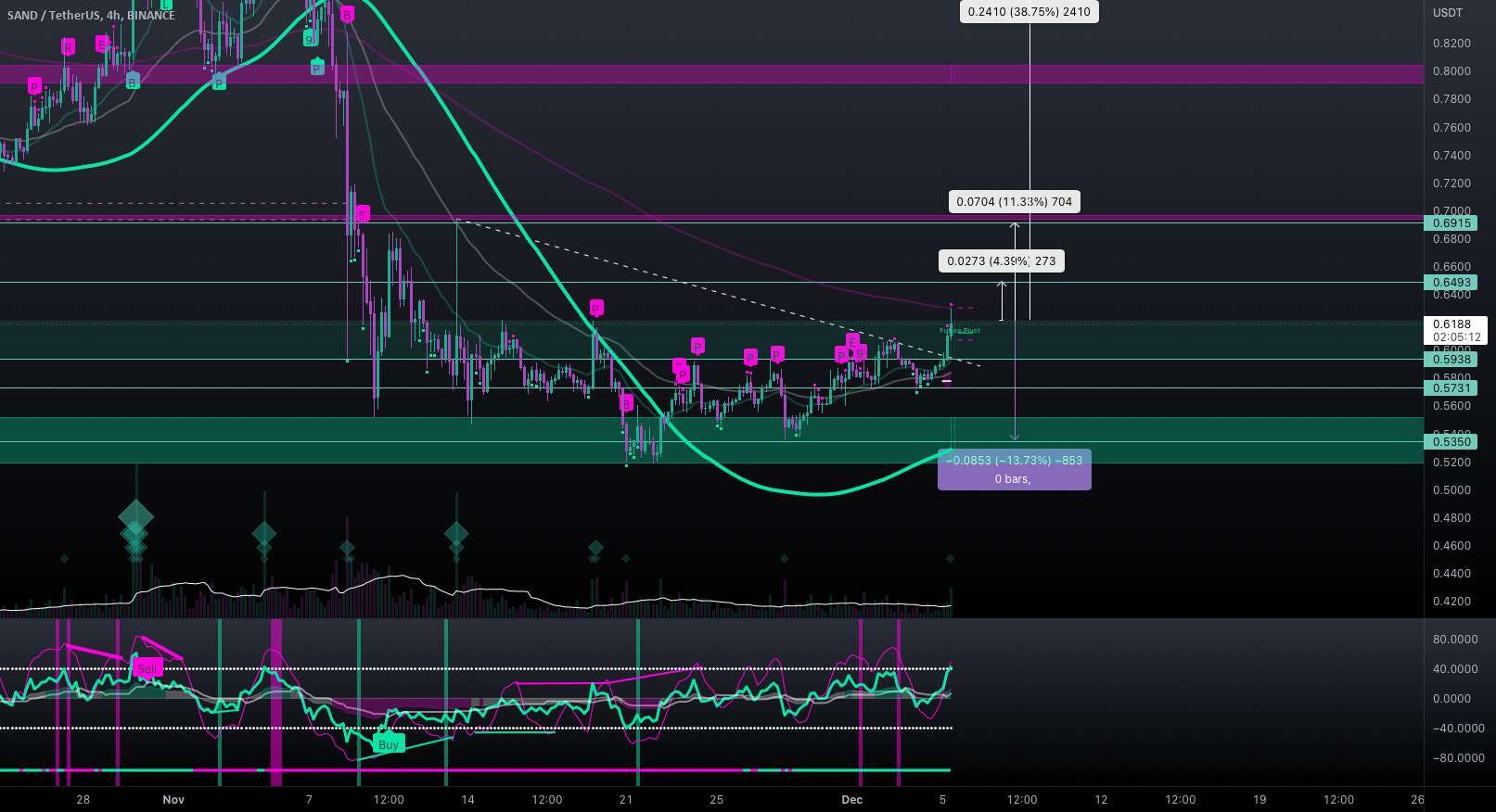Click −80.0000 on the oscillator axis
This screenshot has height=812, width=1496.
tap(1459, 758)
